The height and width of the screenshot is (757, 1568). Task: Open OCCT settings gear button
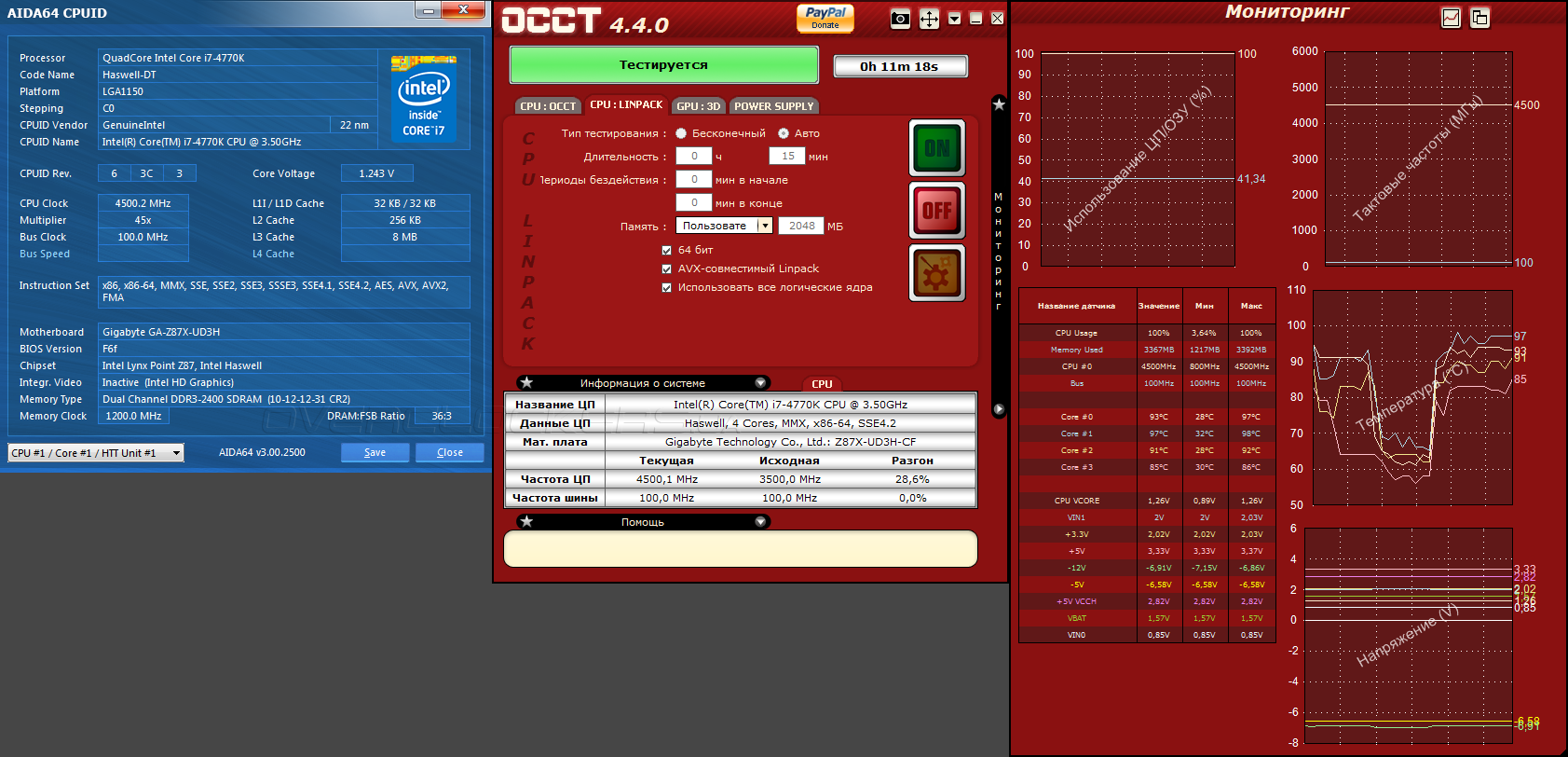(x=937, y=272)
